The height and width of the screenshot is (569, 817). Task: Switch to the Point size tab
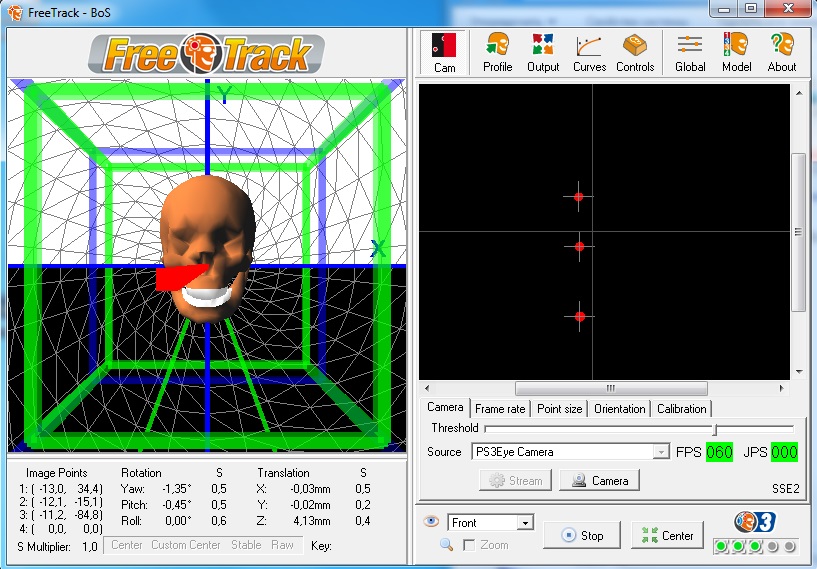(x=559, y=409)
